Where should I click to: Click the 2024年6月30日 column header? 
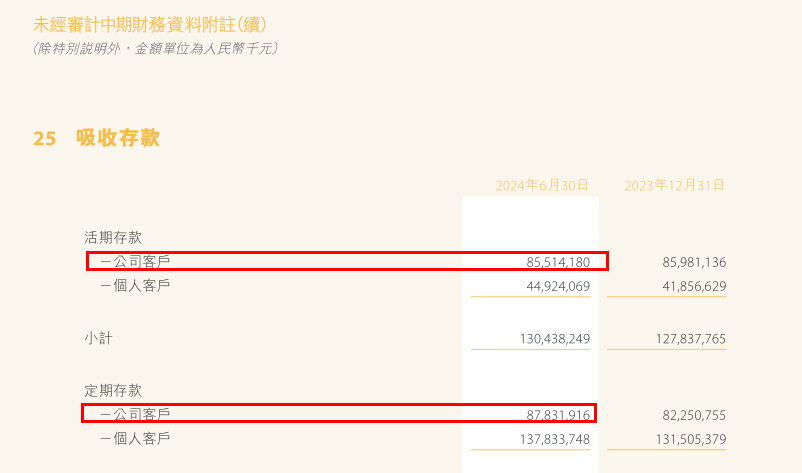coord(542,185)
